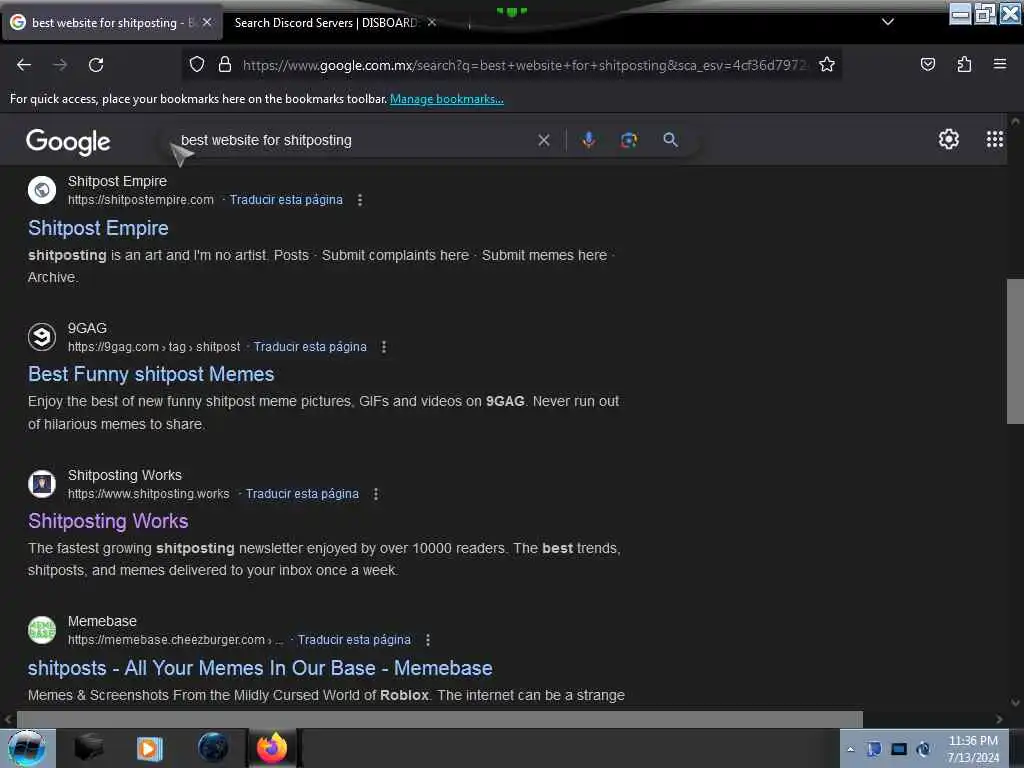Click the scroll right arrow of horizontal scrollbar
1024x768 pixels.
pos(999,719)
